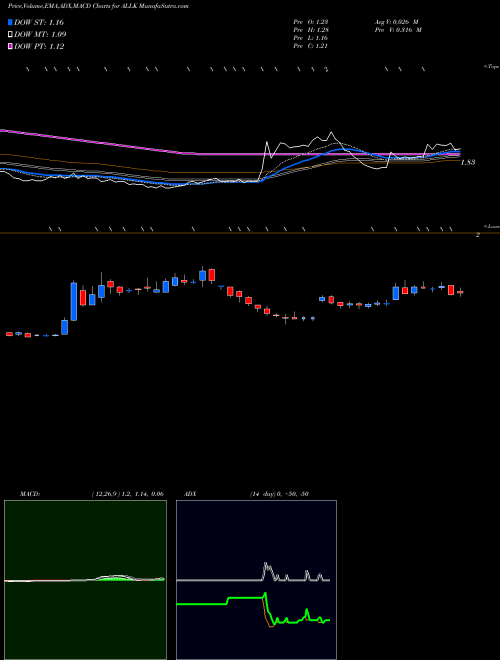The width and height of the screenshot is (500, 660).
Task: Click the 'Avg V: 0.026 M' volume text
Action: tap(396, 22)
